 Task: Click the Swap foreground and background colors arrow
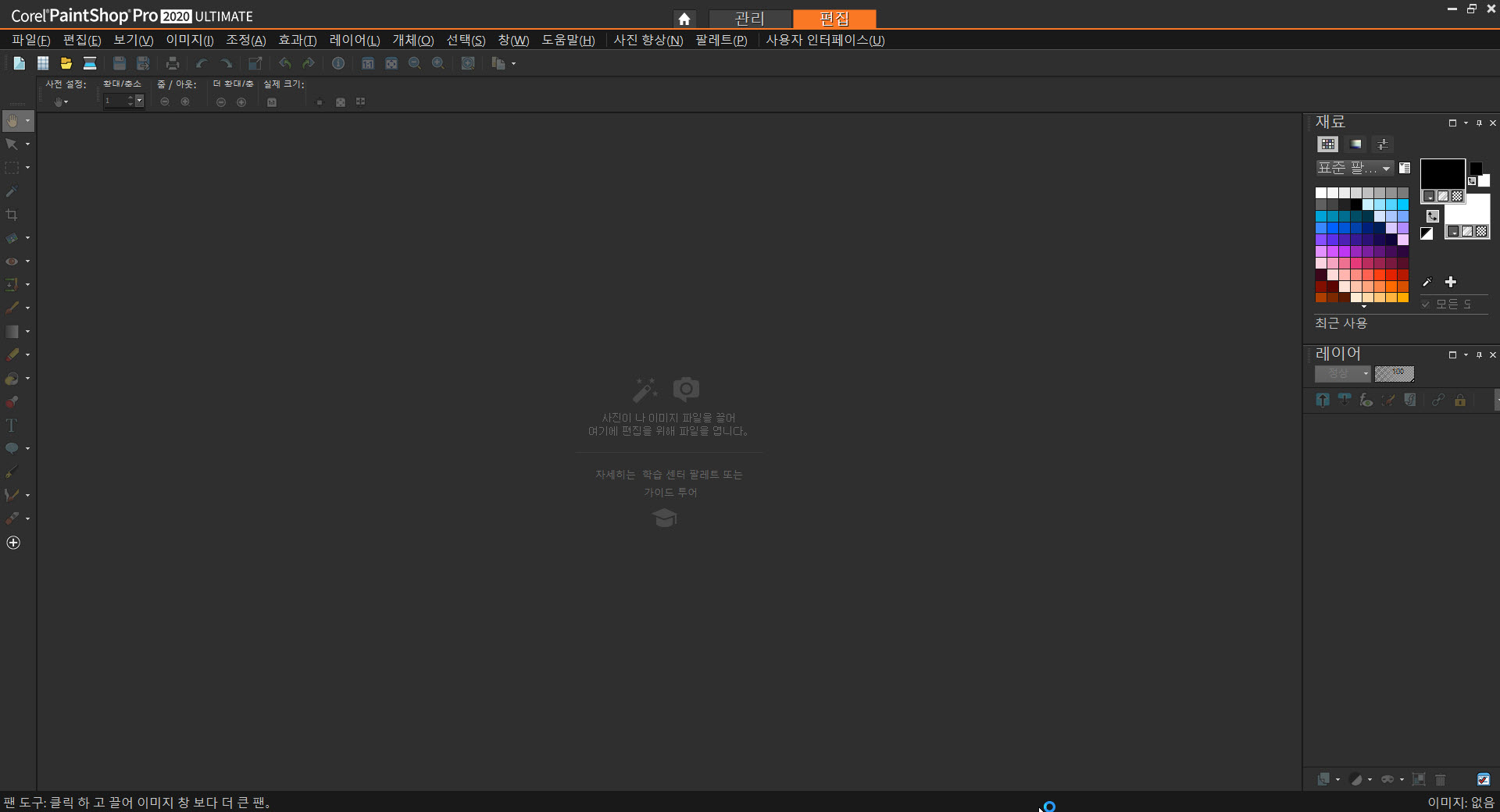tap(1432, 216)
